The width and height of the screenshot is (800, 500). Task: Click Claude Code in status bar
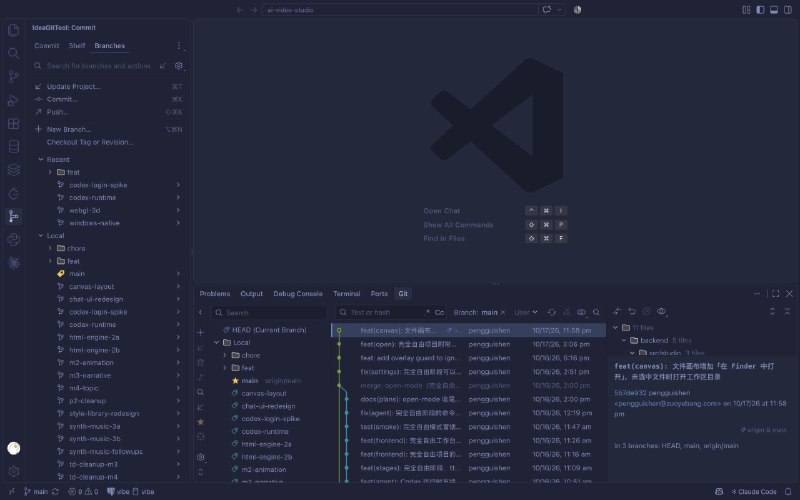tap(754, 491)
